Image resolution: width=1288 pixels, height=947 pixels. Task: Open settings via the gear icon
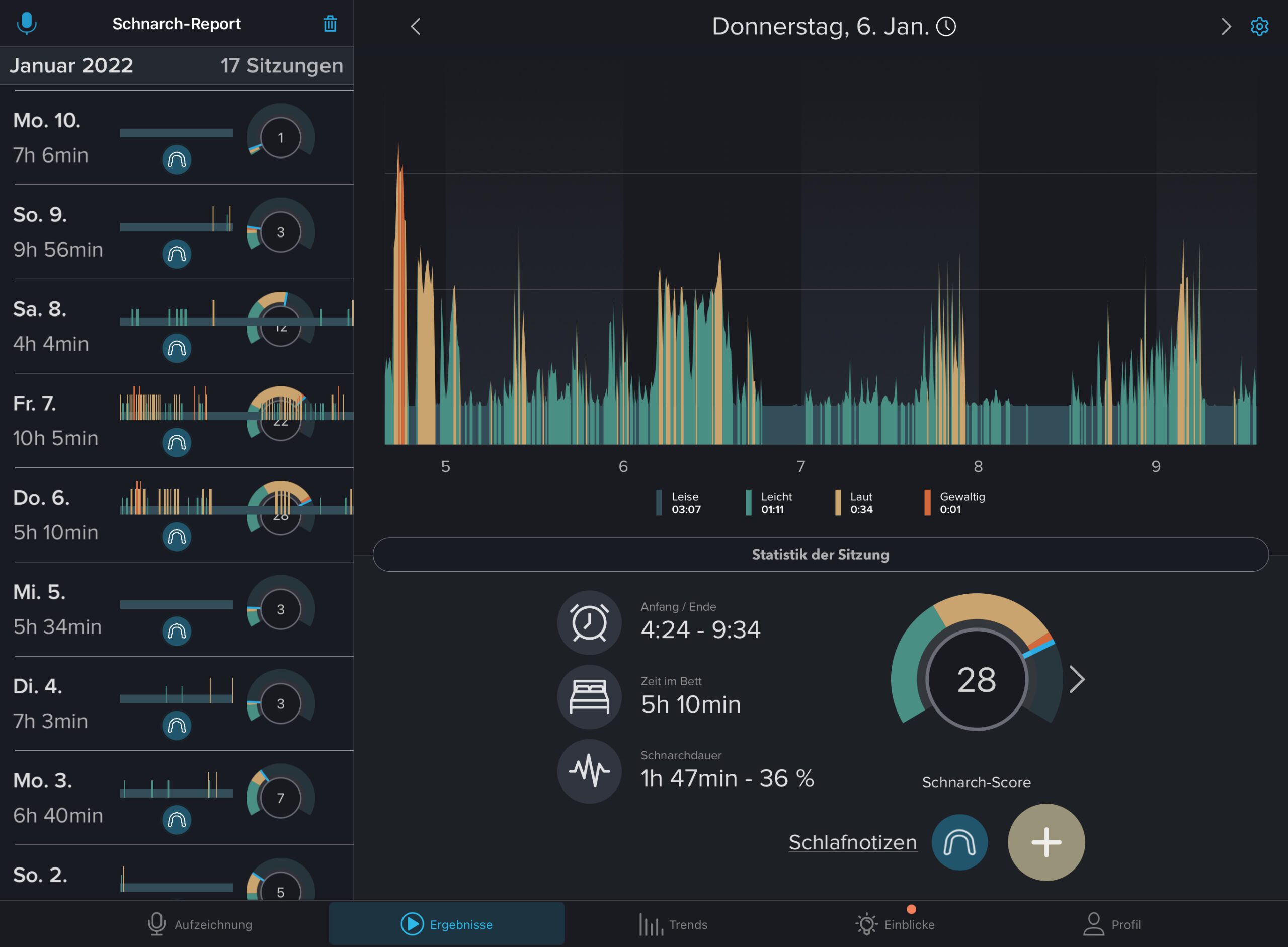pos(1259,26)
